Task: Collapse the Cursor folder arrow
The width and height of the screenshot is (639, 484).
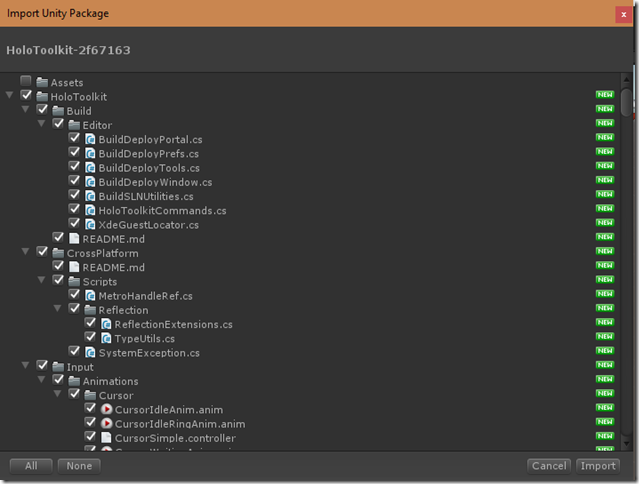Action: 57,394
